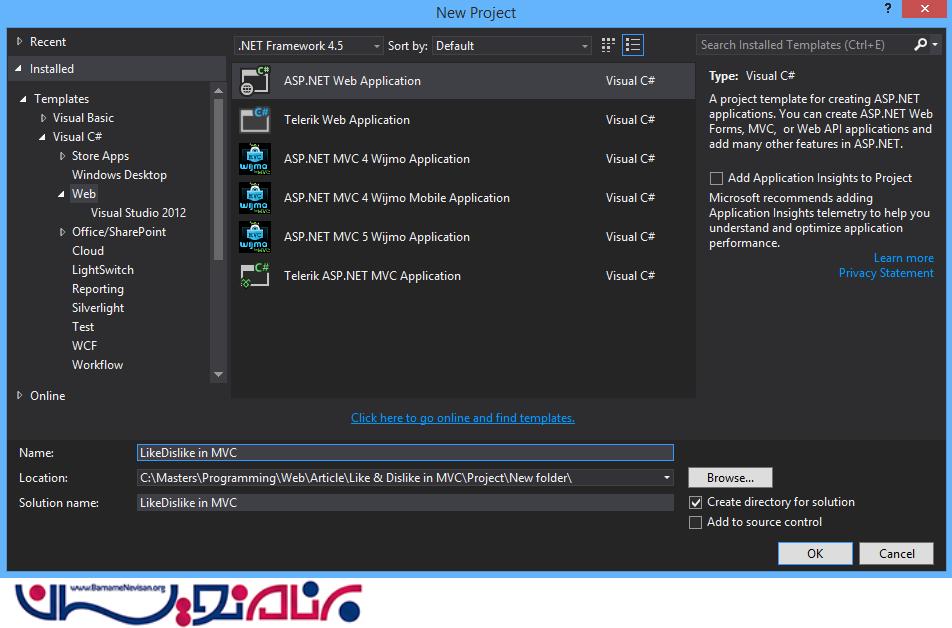Open the online templates search link

click(x=462, y=418)
